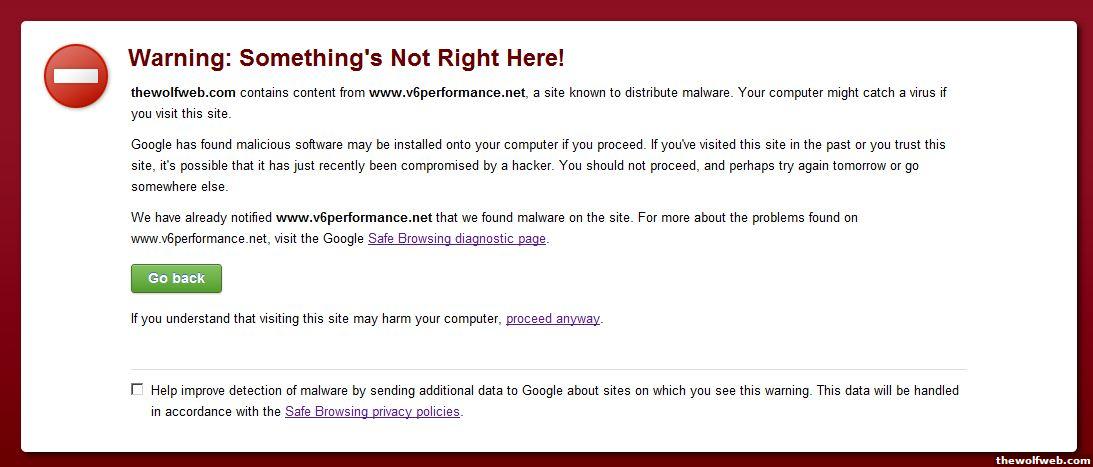Click the red stop warning icon
Viewport: 1093px width, 467px height.
[x=75, y=76]
